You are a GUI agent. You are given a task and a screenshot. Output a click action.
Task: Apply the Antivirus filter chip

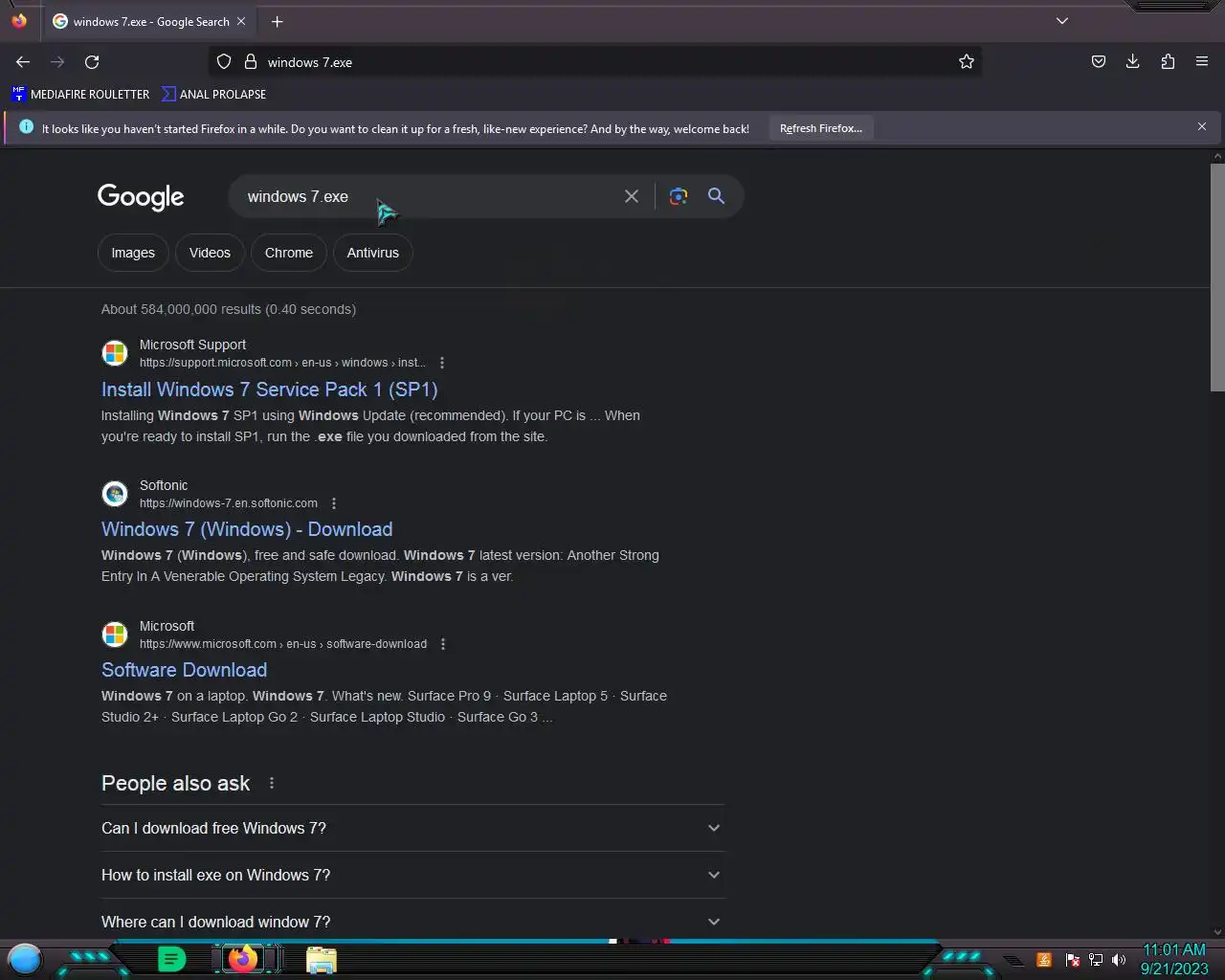[373, 253]
